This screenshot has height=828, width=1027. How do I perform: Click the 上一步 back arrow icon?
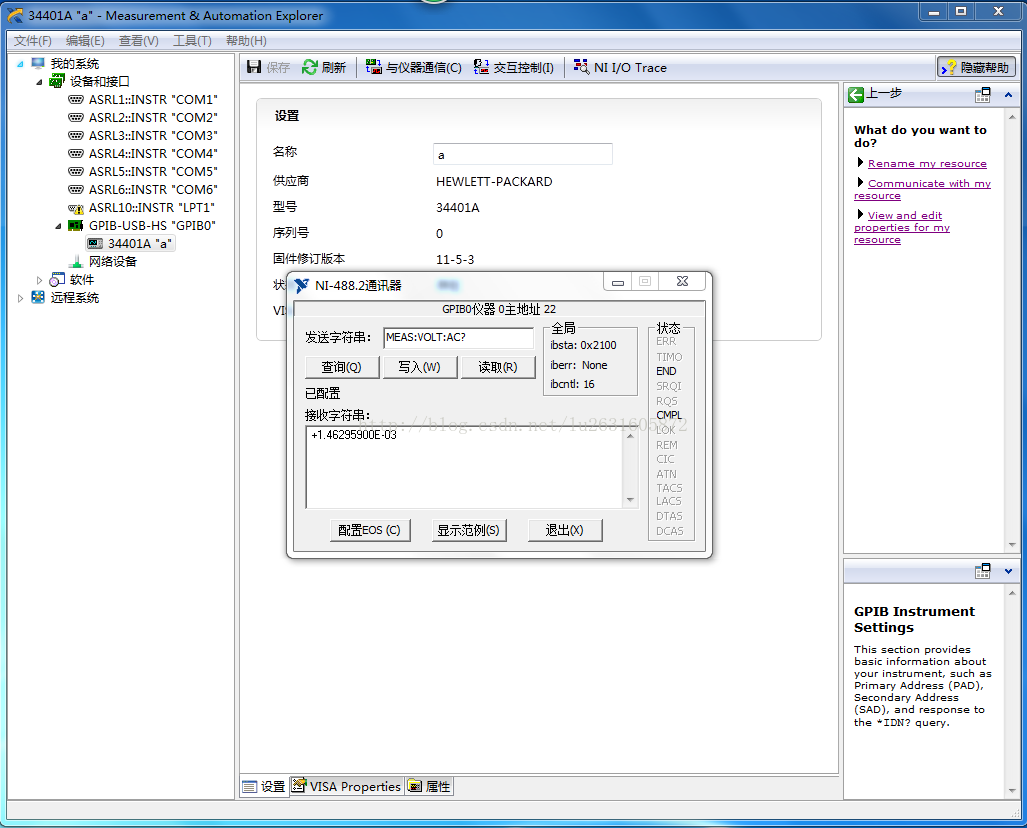tap(855, 95)
